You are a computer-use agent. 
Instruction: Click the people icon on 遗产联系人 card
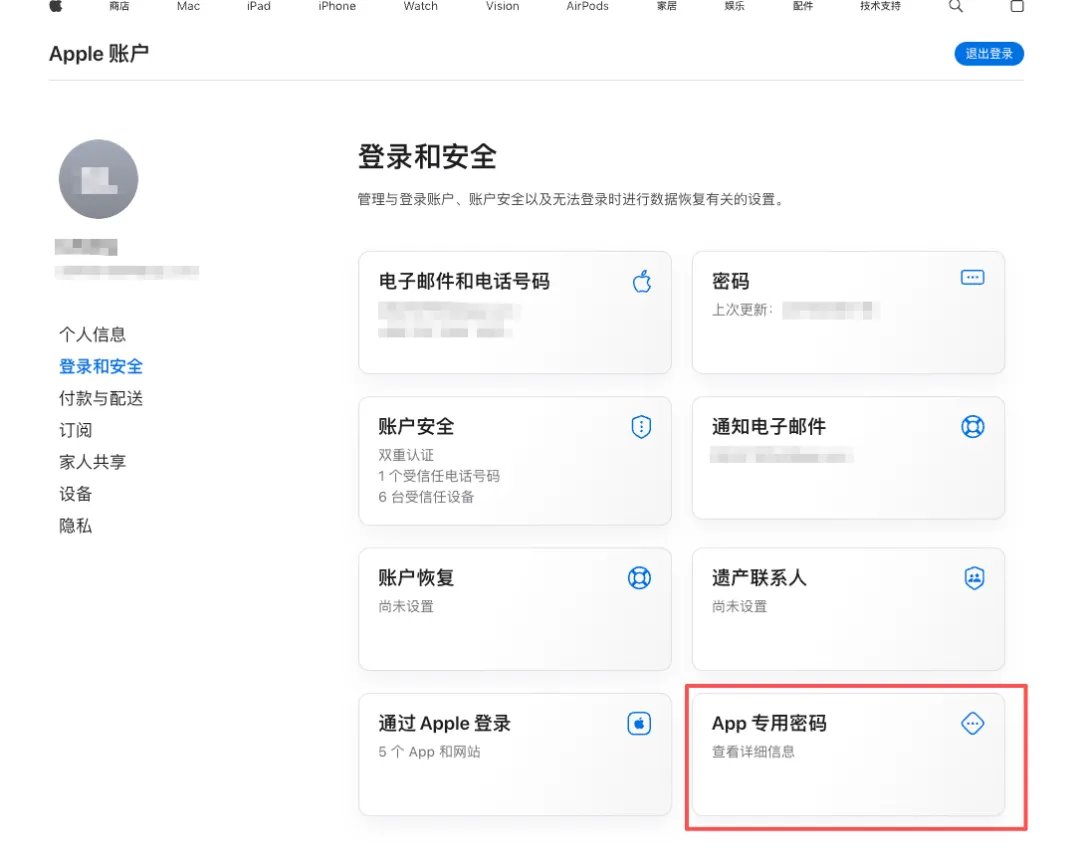974,578
